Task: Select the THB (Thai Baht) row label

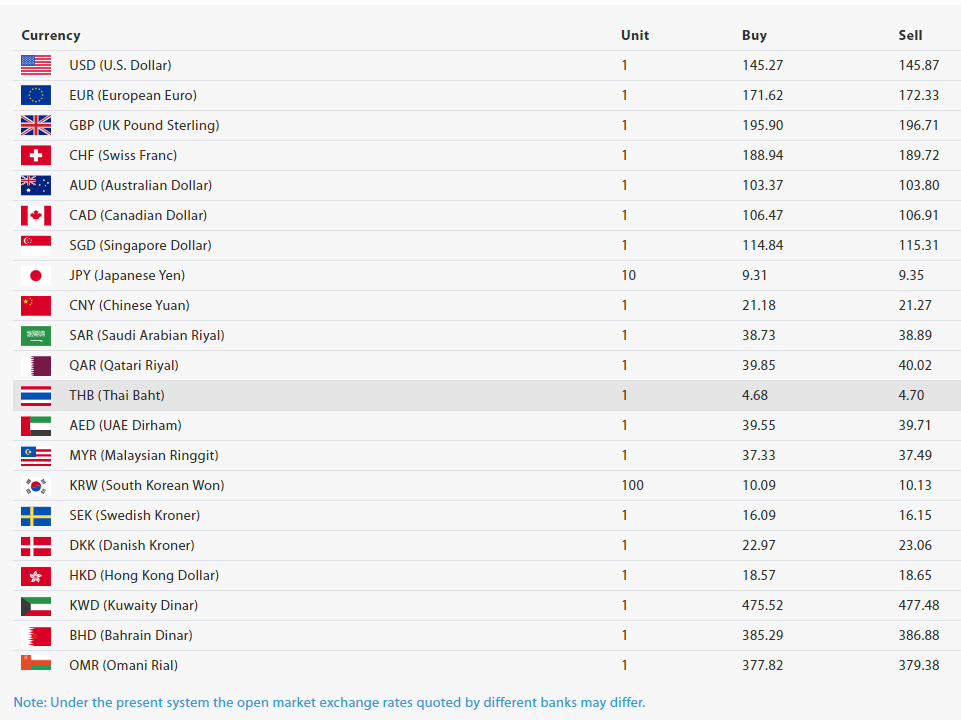Action: coord(117,395)
